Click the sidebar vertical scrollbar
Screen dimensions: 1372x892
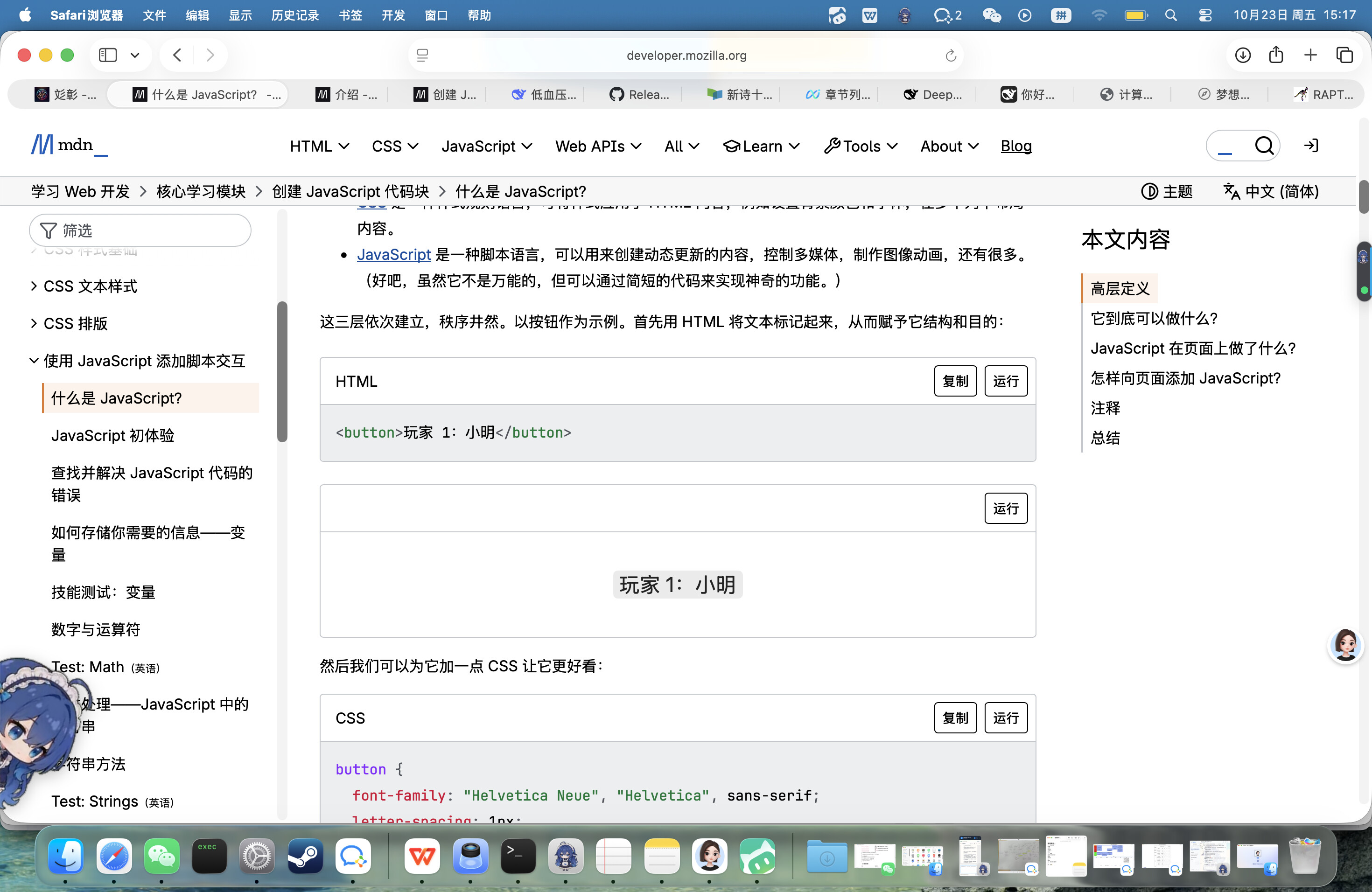coord(282,372)
